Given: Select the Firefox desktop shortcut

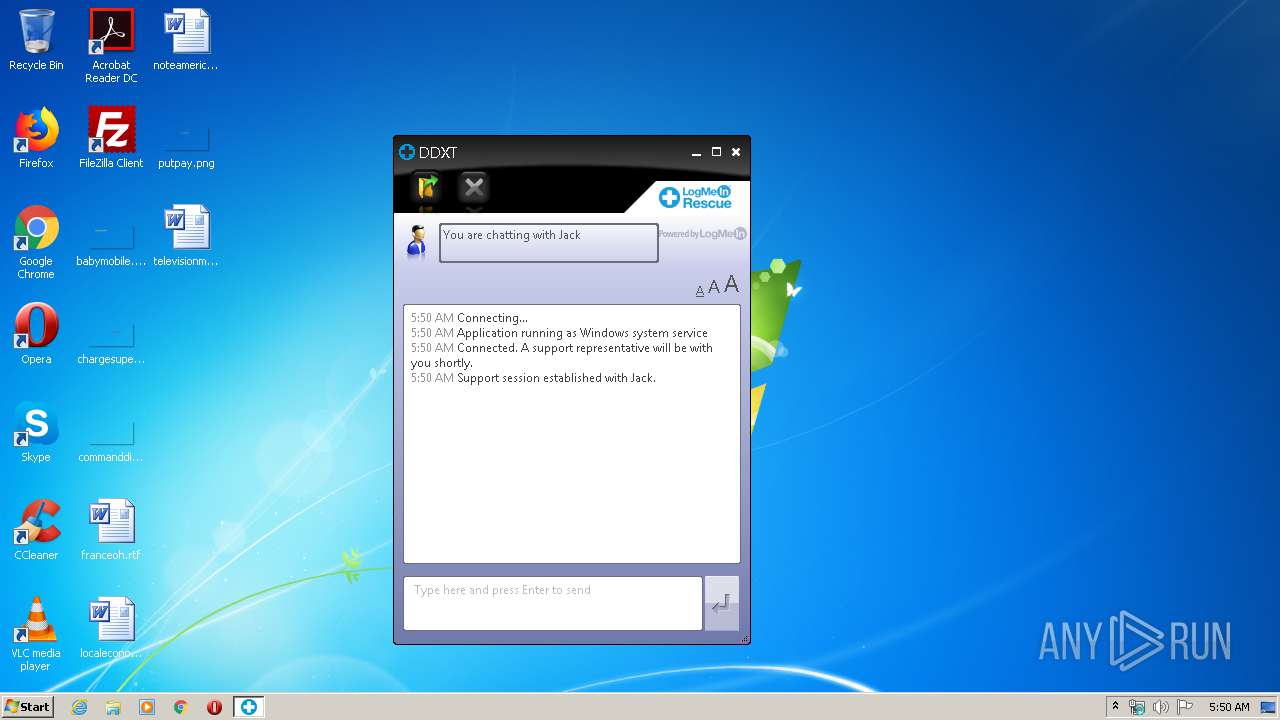Looking at the screenshot, I should pos(36,138).
